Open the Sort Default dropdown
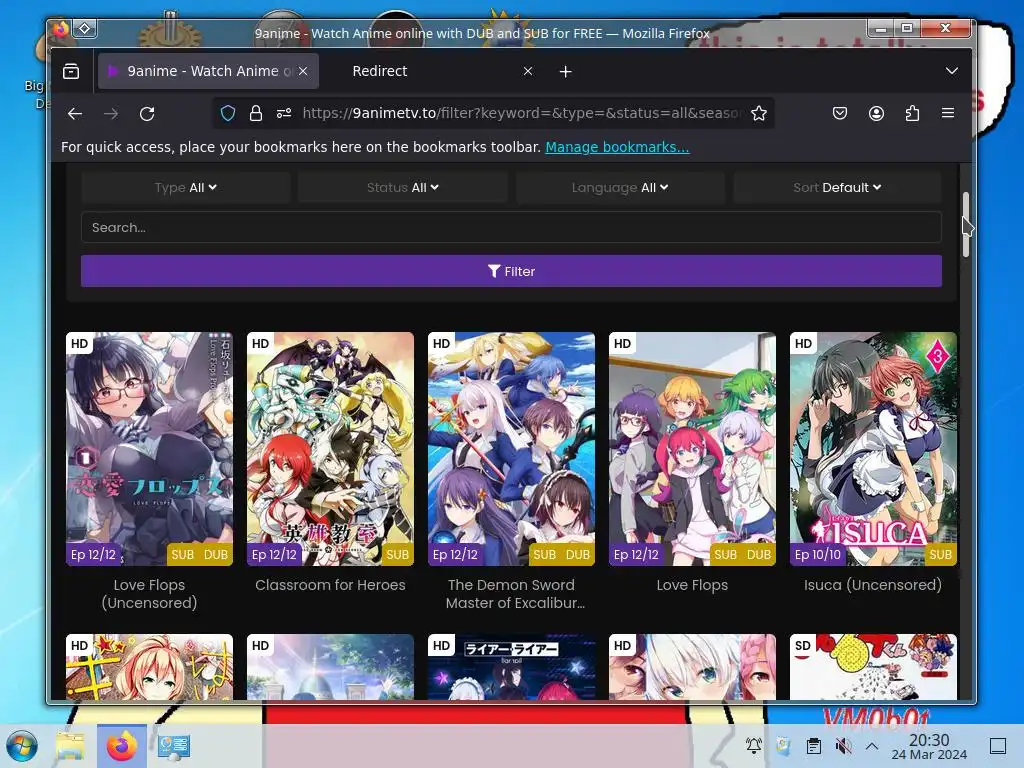 point(837,187)
